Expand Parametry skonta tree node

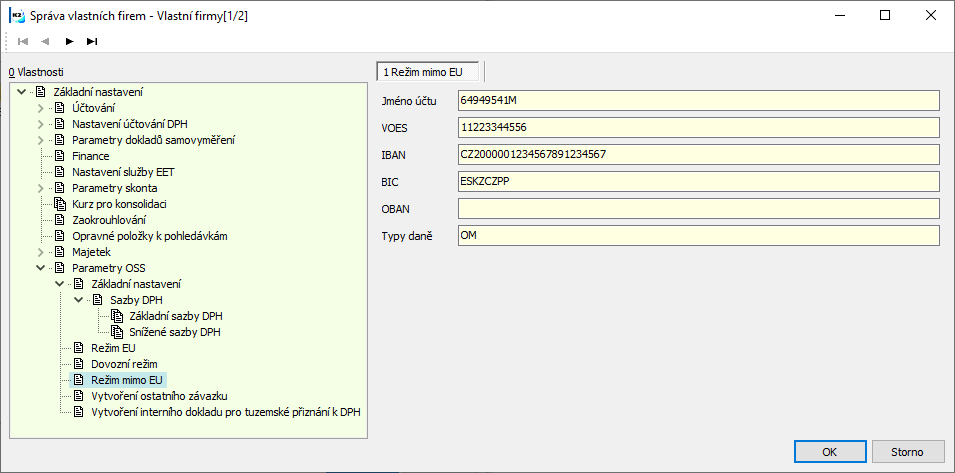click(41, 188)
